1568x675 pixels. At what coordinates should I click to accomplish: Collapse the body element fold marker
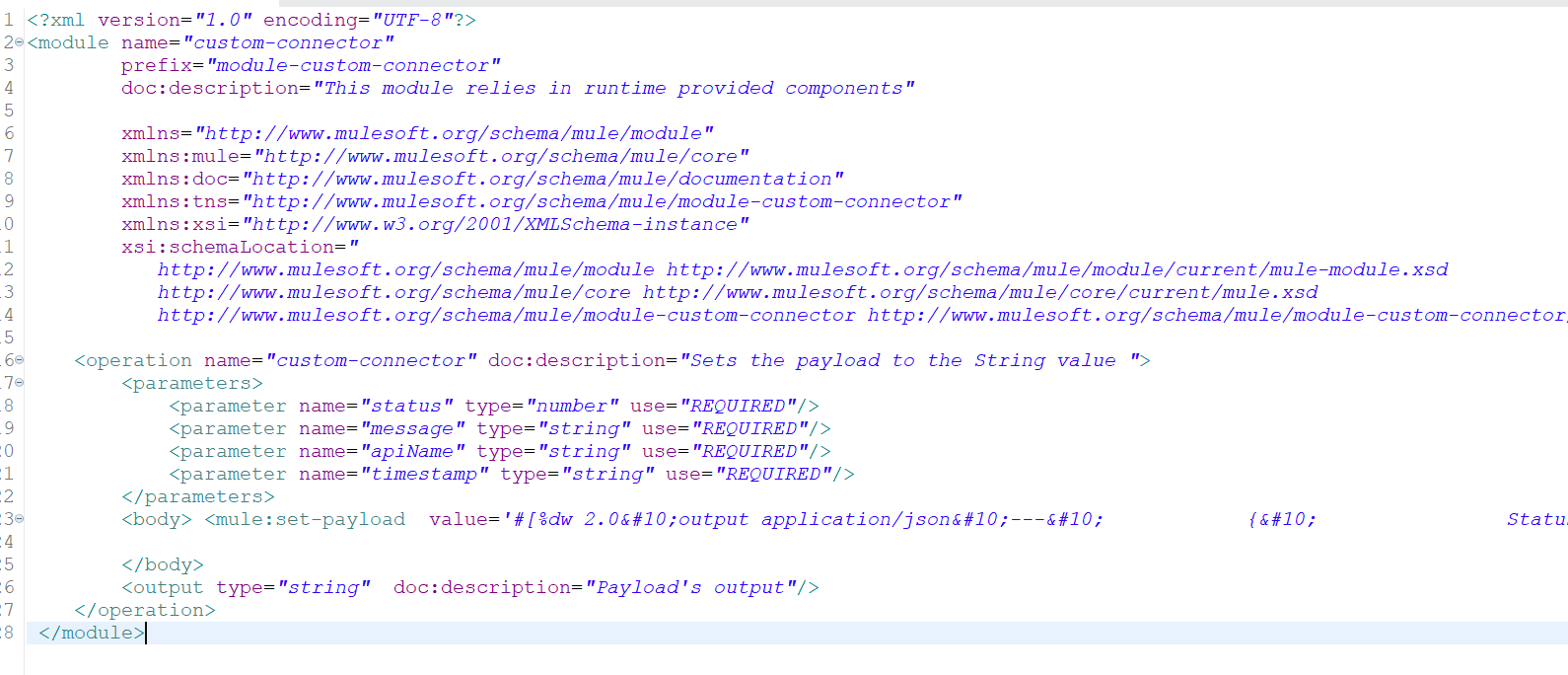click(20, 519)
